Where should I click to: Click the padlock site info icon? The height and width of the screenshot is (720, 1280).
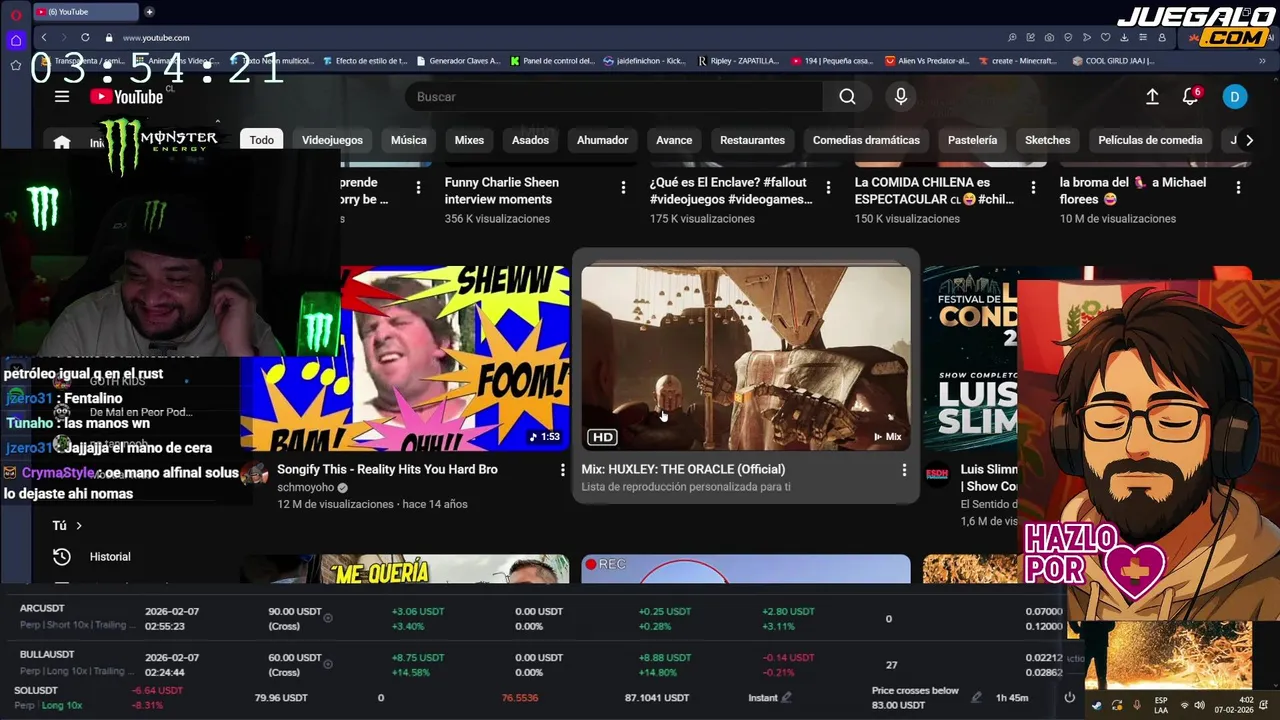point(109,37)
